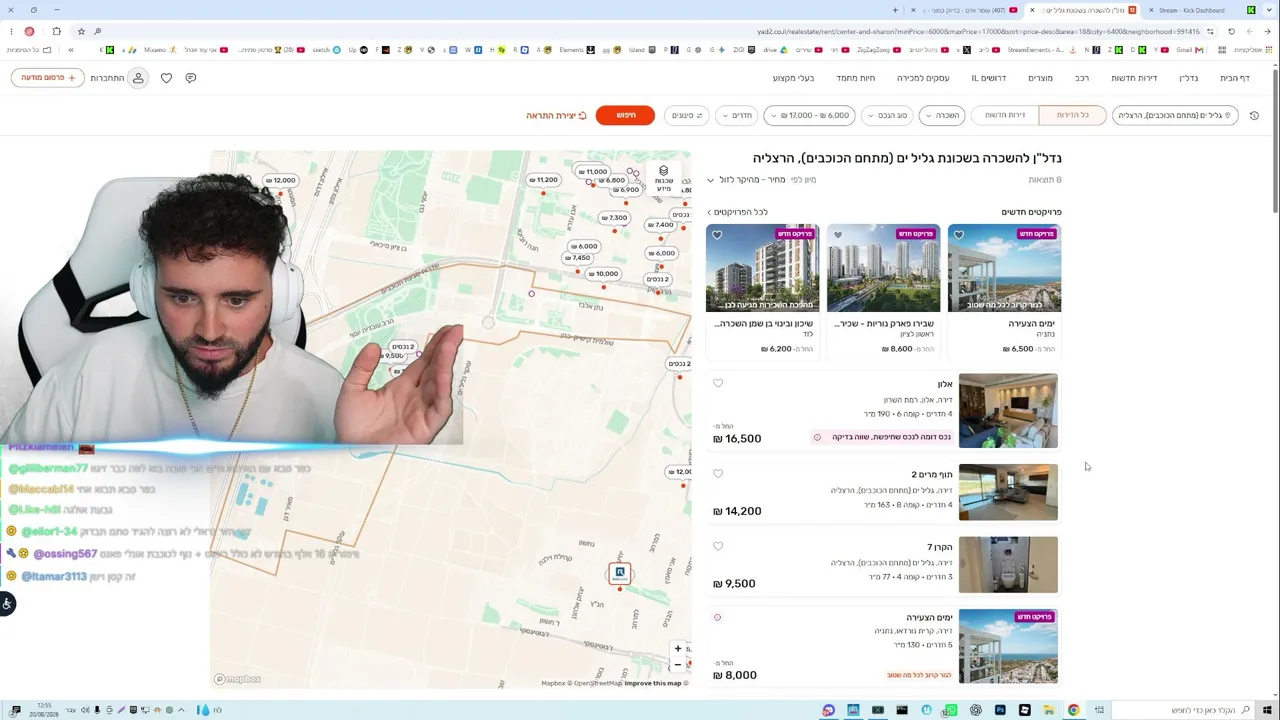Click the 14,200 price of תוף מרים 2
This screenshot has width=1280, height=720.
click(x=737, y=511)
